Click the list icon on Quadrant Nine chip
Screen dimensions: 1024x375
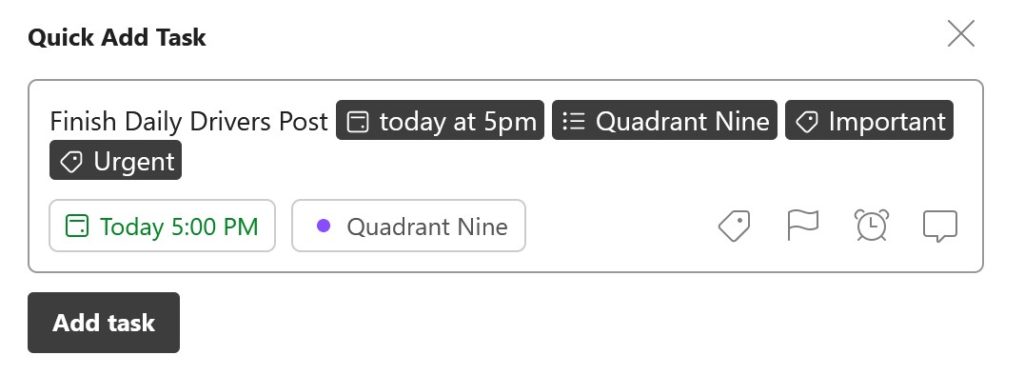(573, 122)
